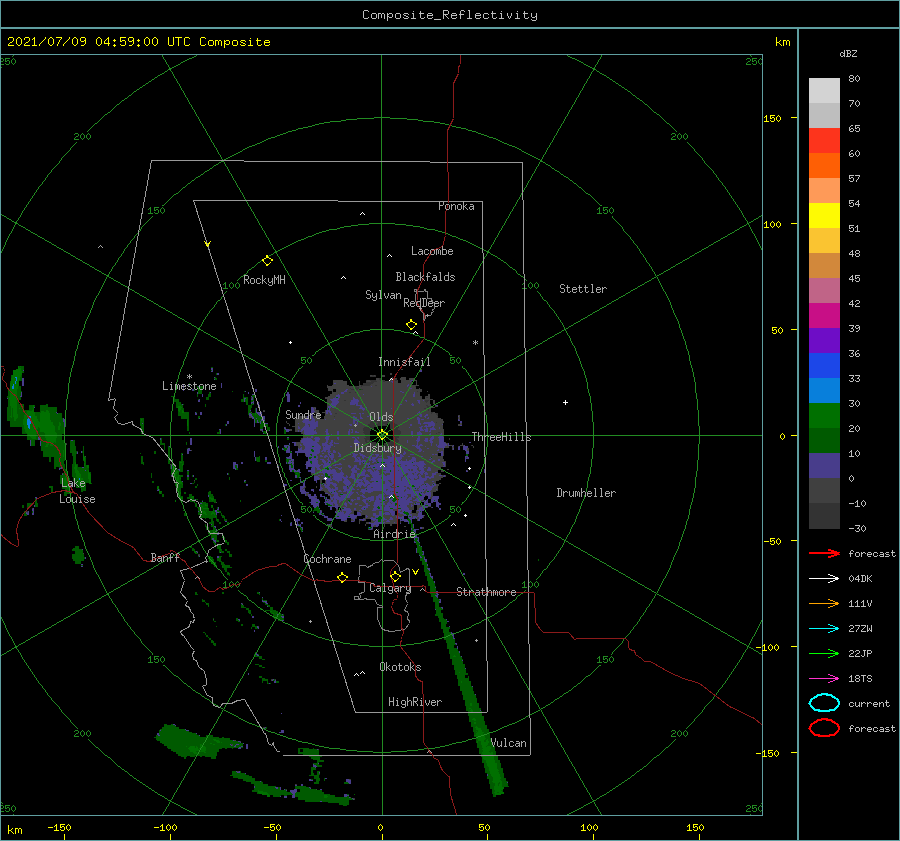Select the magenta 39-42 dBZ color band
Viewport: 900px width, 841px height.
click(824, 316)
